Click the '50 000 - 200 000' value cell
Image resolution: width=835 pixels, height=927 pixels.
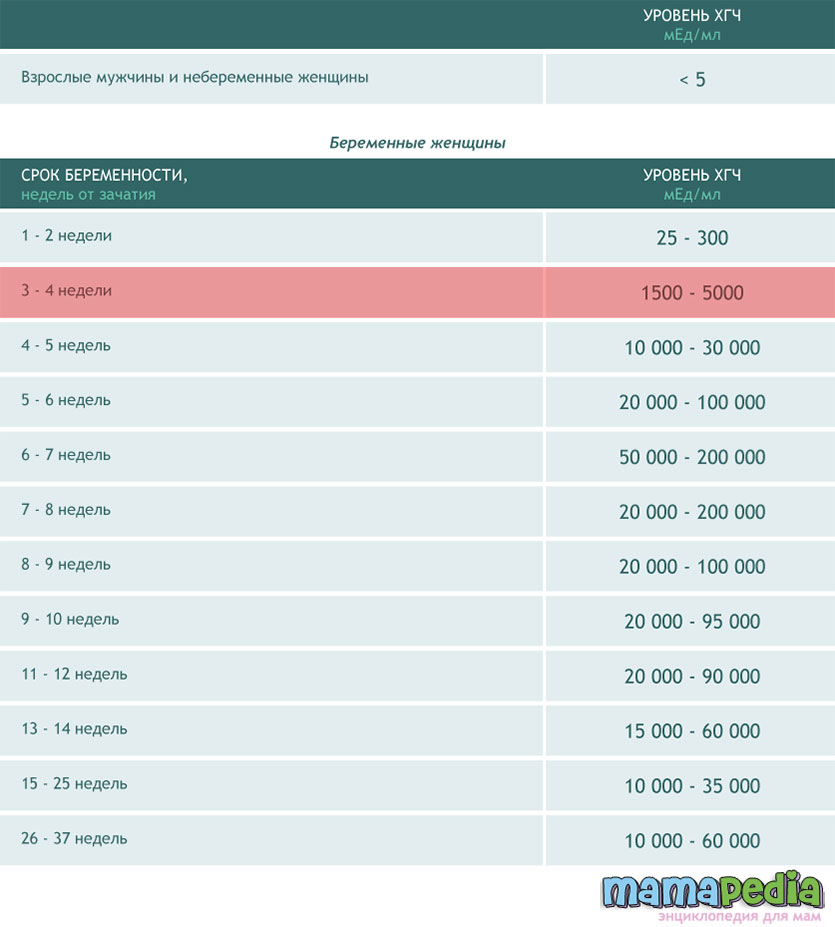[692, 457]
